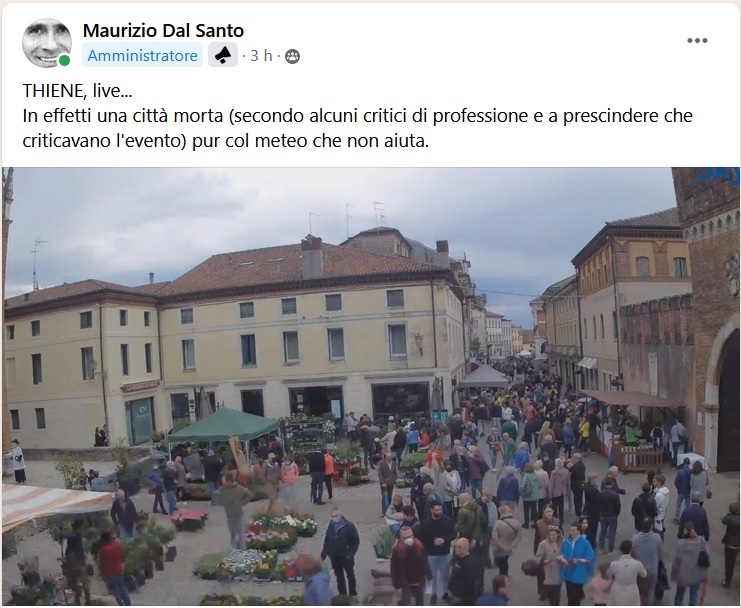Open Maurizio Dal Santo's profile picture
This screenshot has width=741, height=608.
coord(47,43)
